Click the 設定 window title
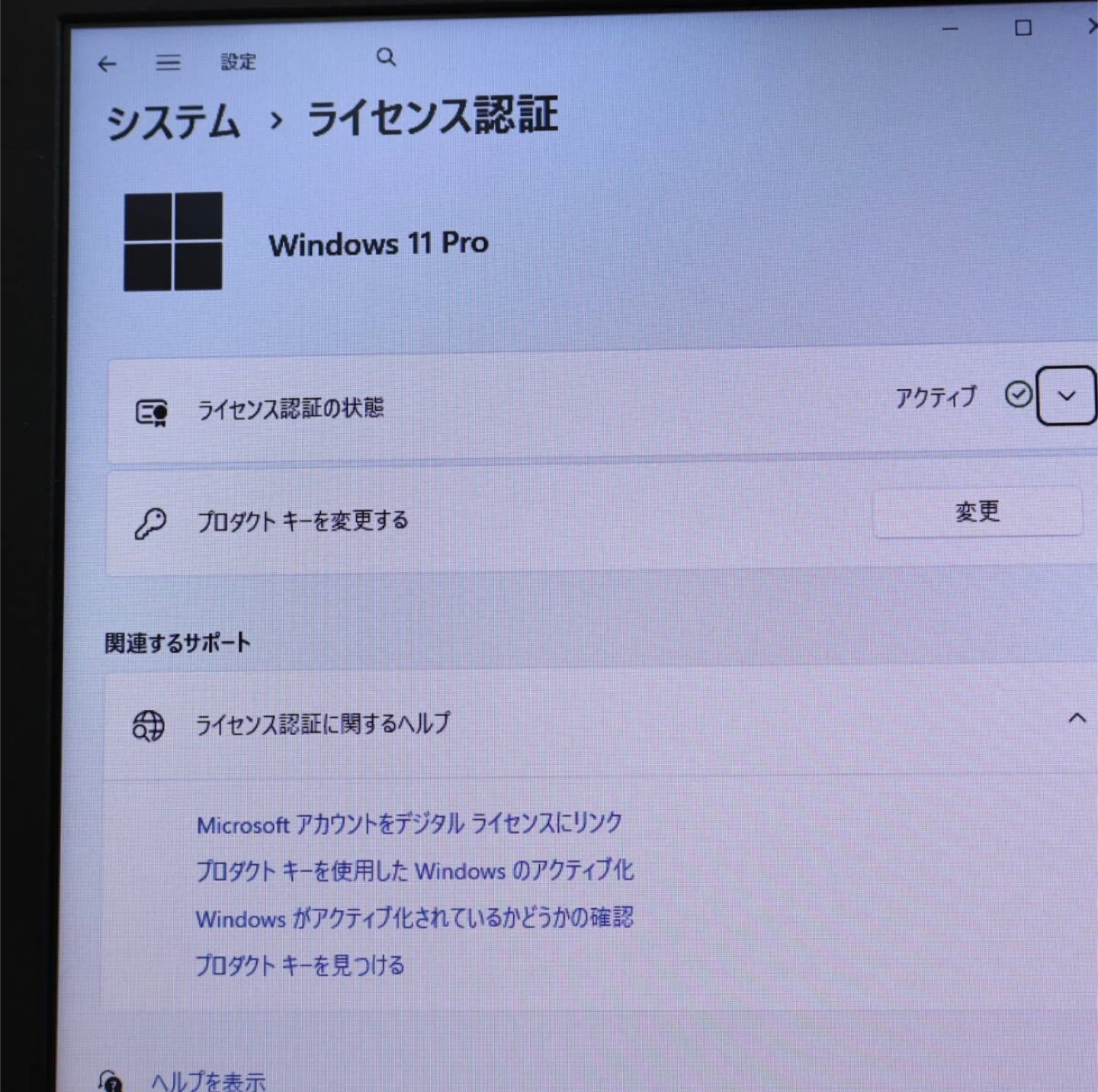The height and width of the screenshot is (1092, 1098). point(239,62)
